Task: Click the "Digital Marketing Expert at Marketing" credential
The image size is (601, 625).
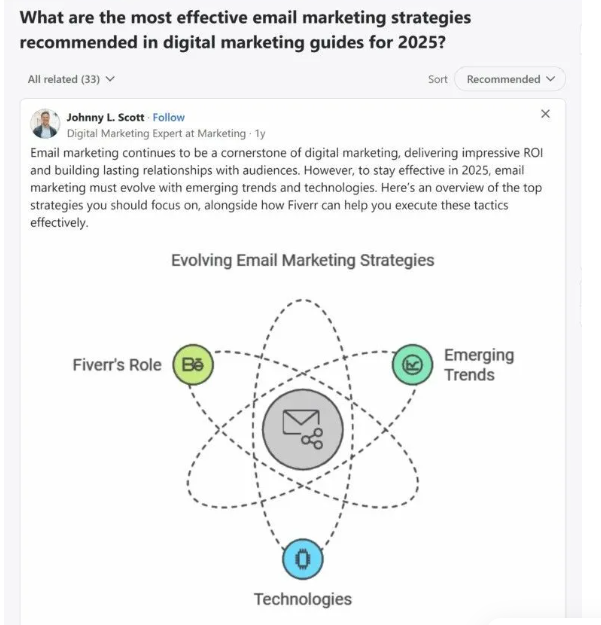Action: [156, 133]
